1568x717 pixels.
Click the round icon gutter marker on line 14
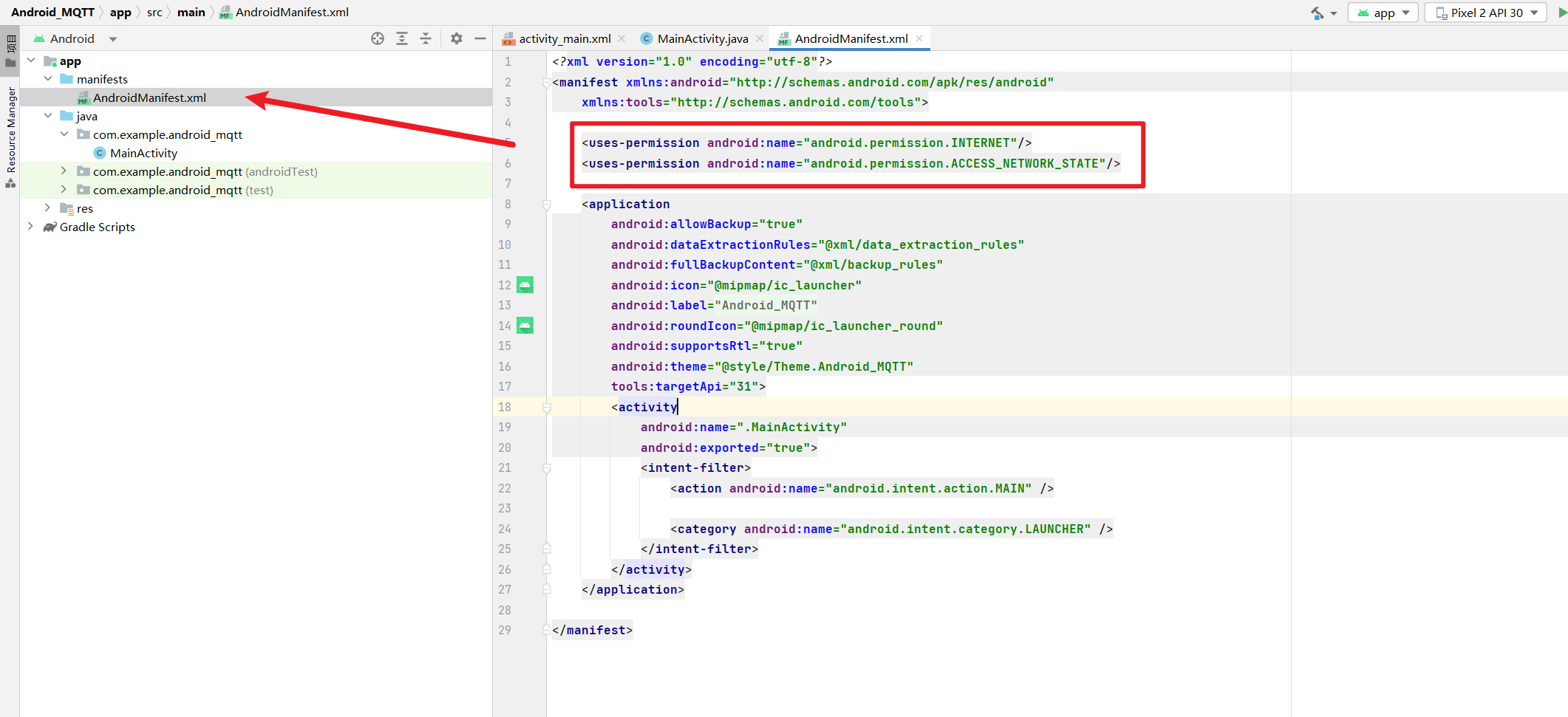[525, 326]
